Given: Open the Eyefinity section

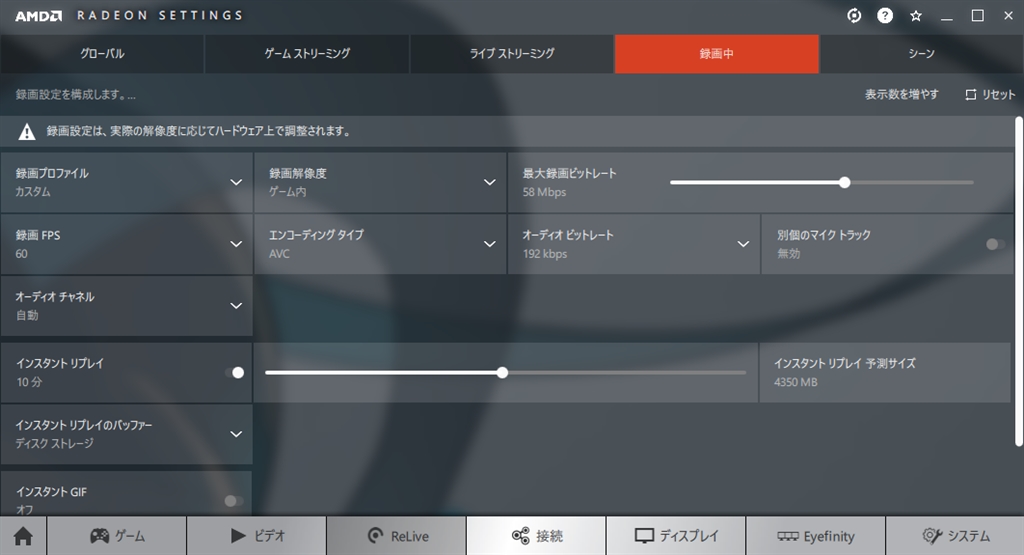Looking at the screenshot, I should tap(816, 536).
